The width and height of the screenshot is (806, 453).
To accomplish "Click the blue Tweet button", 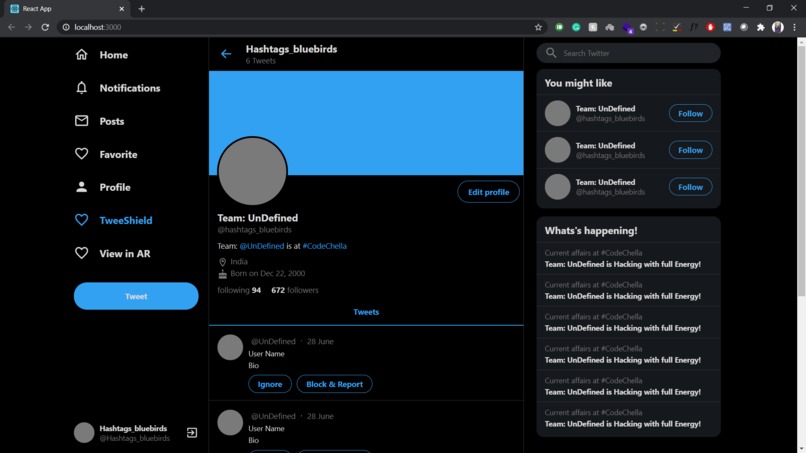I will click(136, 296).
